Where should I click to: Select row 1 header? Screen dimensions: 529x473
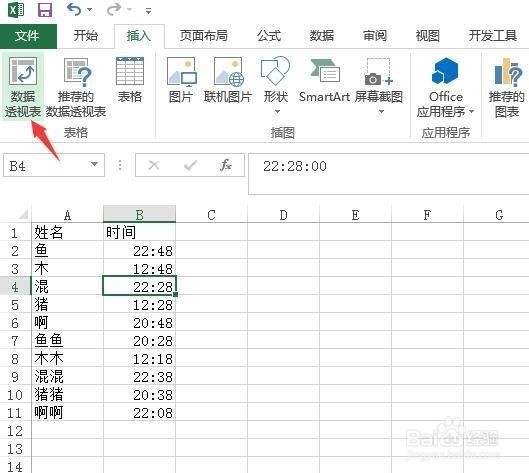pos(15,232)
